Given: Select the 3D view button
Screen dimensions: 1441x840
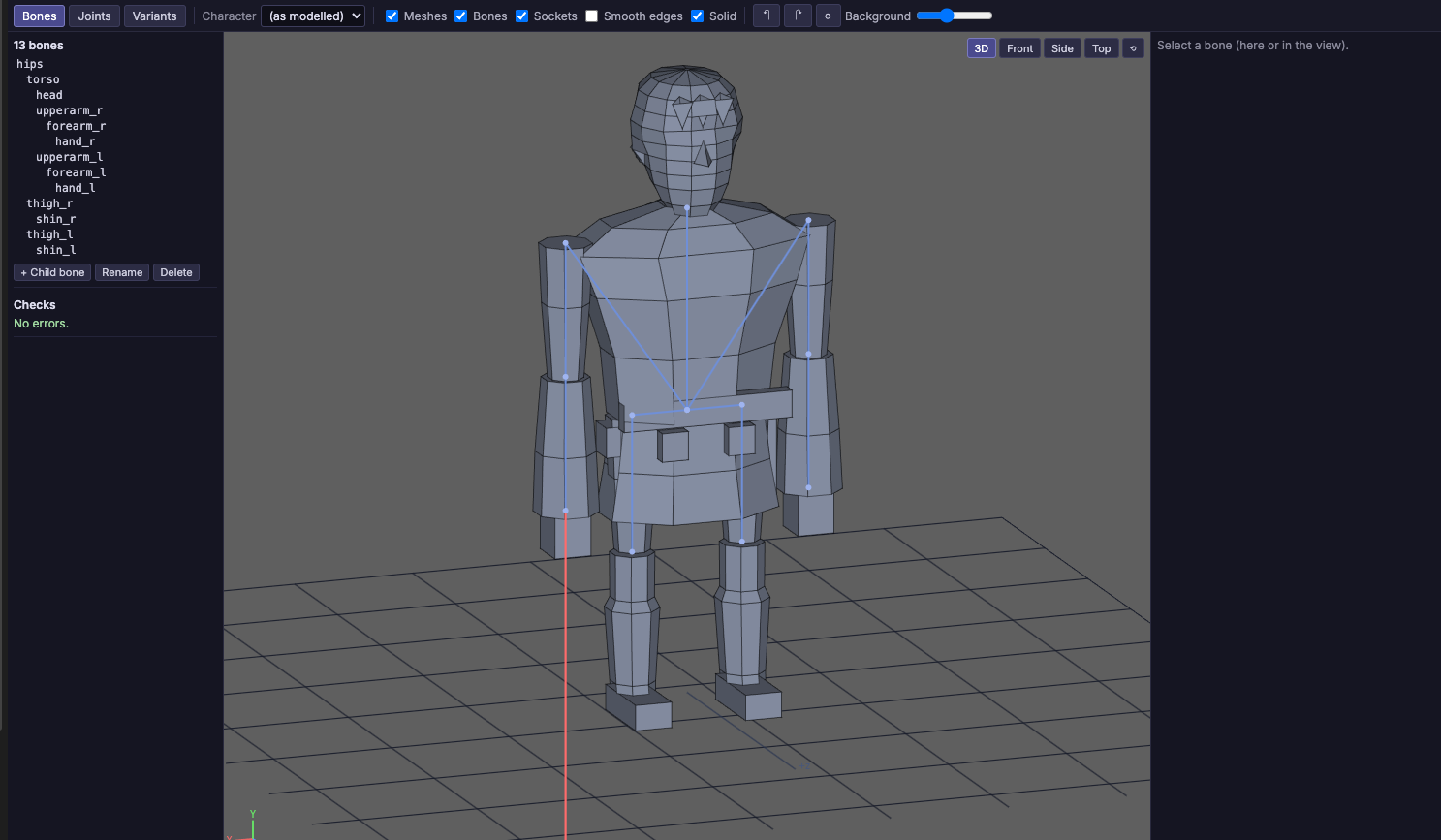Looking at the screenshot, I should 981,48.
